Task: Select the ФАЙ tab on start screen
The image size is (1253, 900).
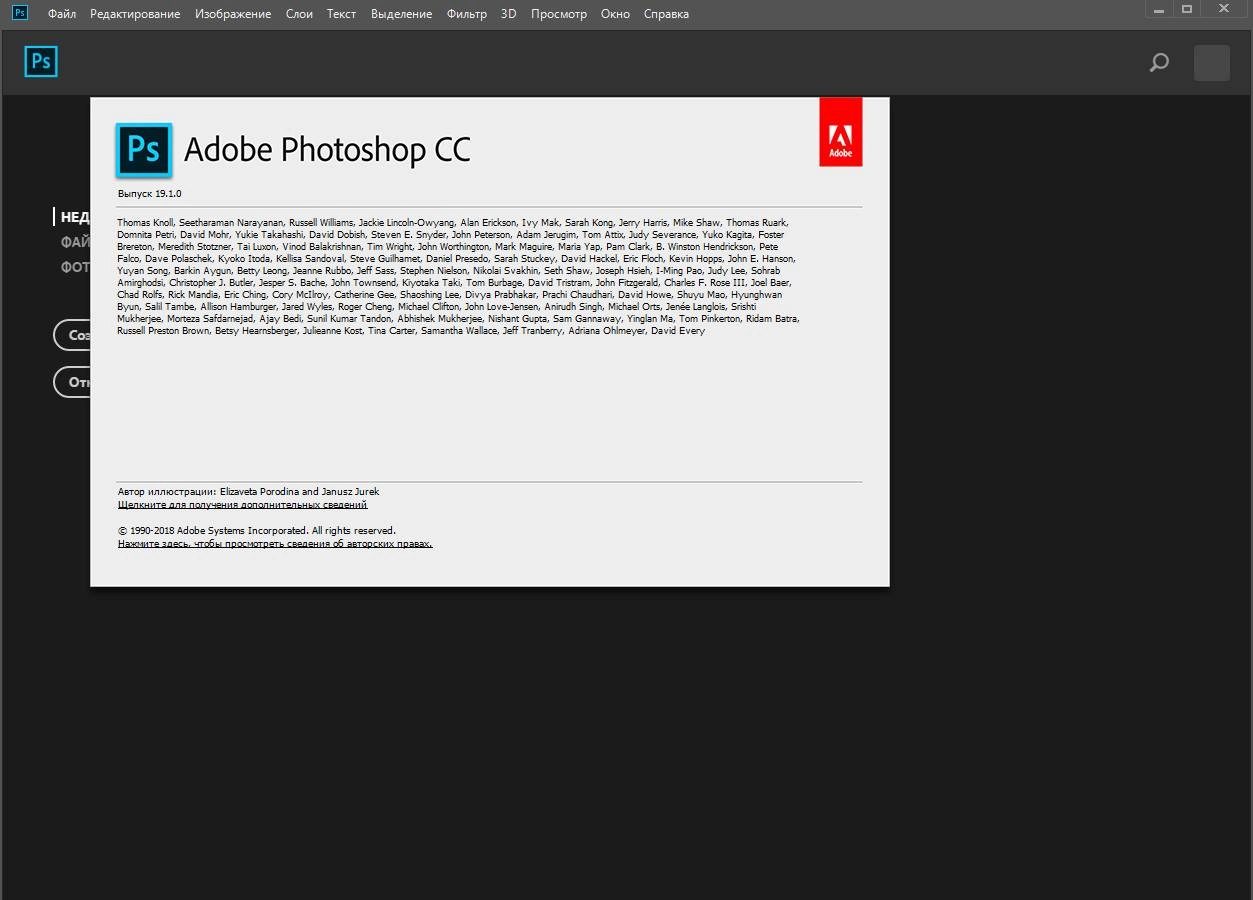Action: (75, 242)
